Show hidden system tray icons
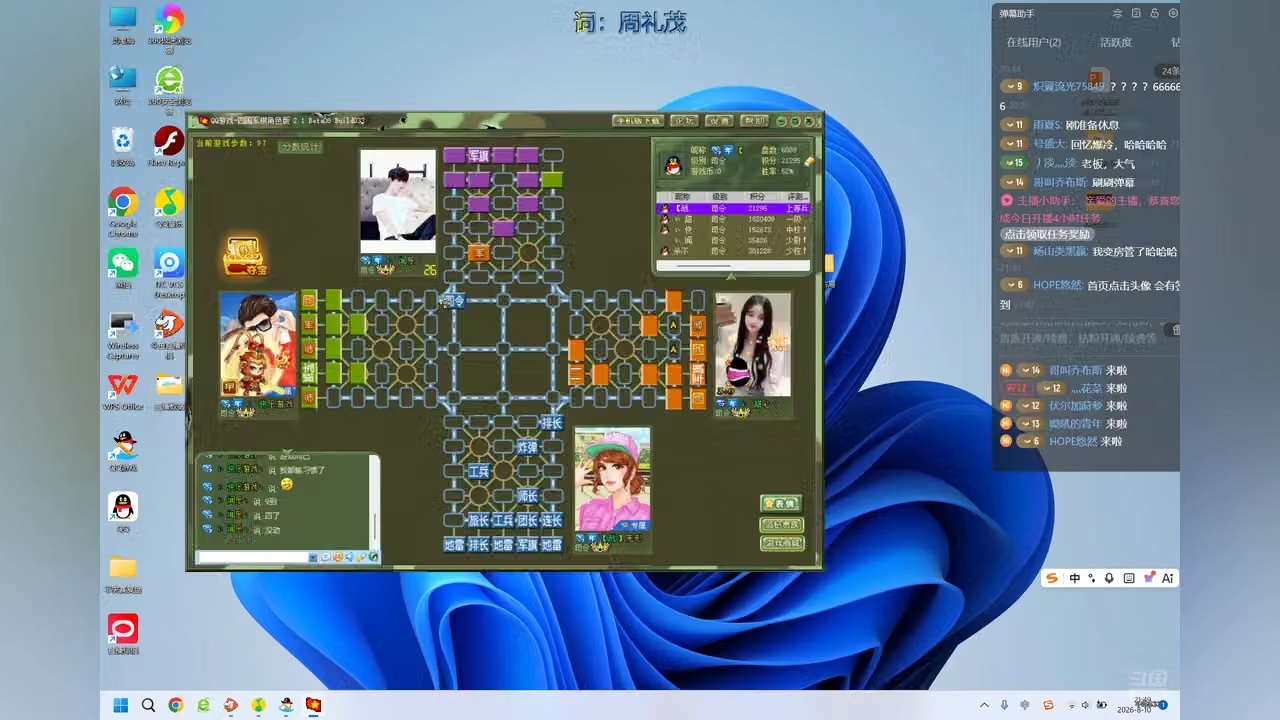The image size is (1280, 720). (x=984, y=705)
